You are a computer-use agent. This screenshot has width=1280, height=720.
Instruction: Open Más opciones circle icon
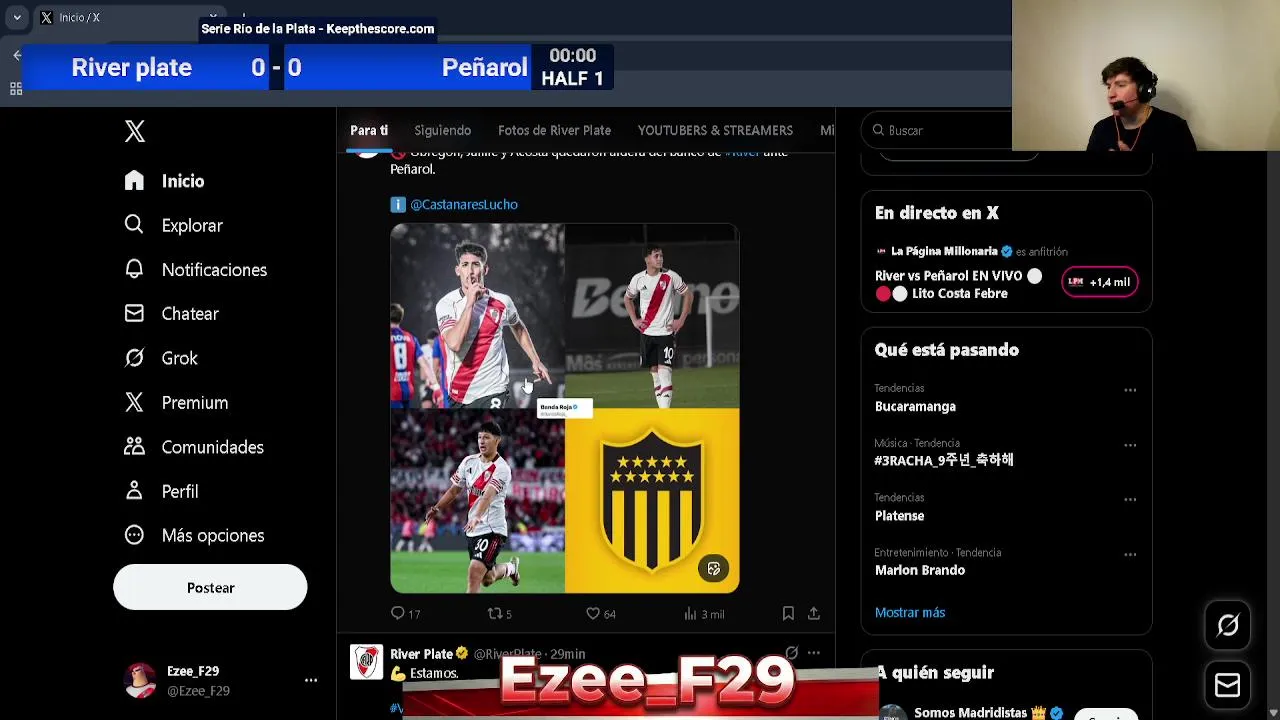point(134,535)
